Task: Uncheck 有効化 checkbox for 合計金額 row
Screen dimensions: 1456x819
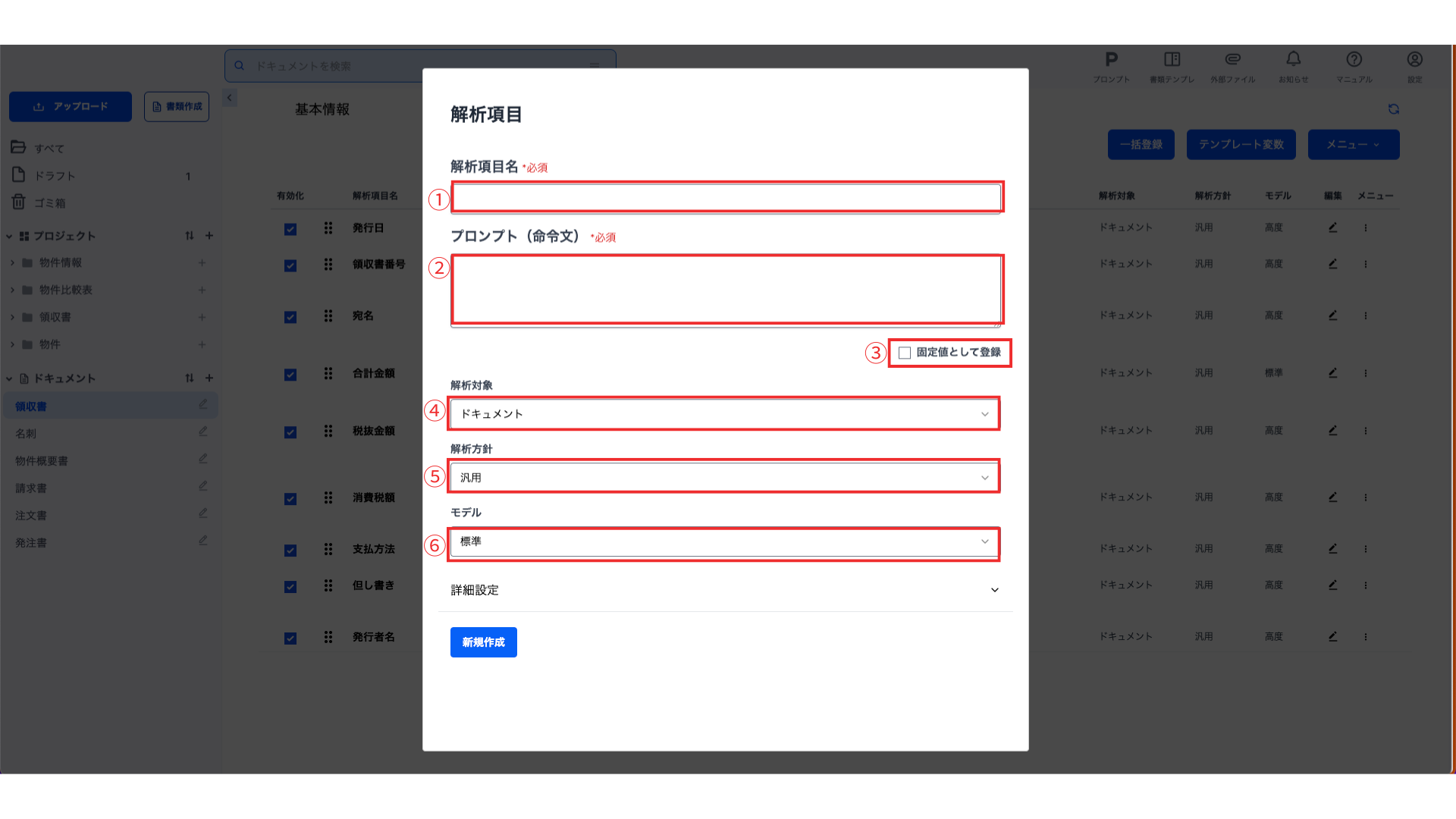Action: tap(290, 375)
